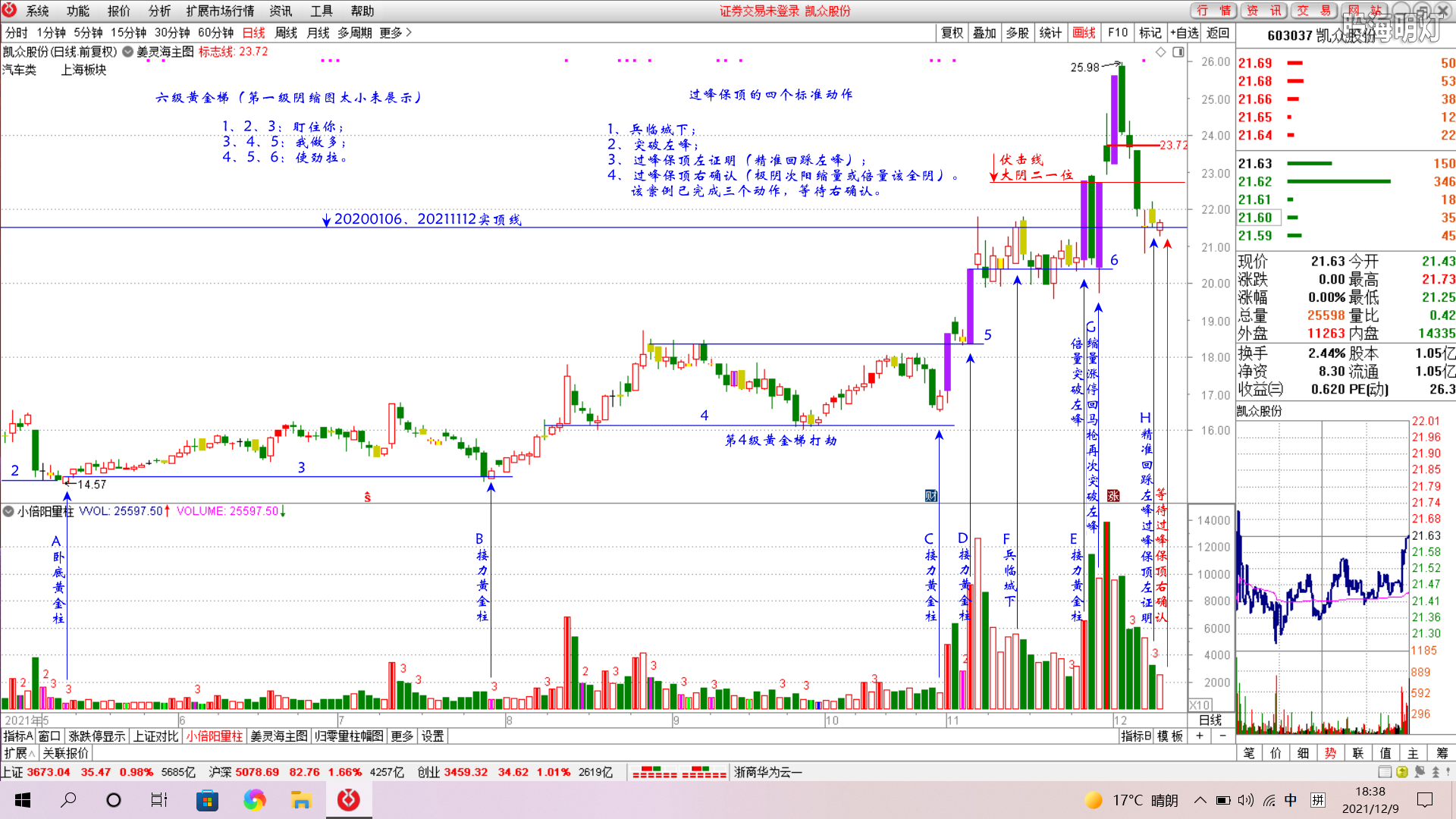Select the 周线 weekly period
The height and width of the screenshot is (819, 1456).
point(286,33)
